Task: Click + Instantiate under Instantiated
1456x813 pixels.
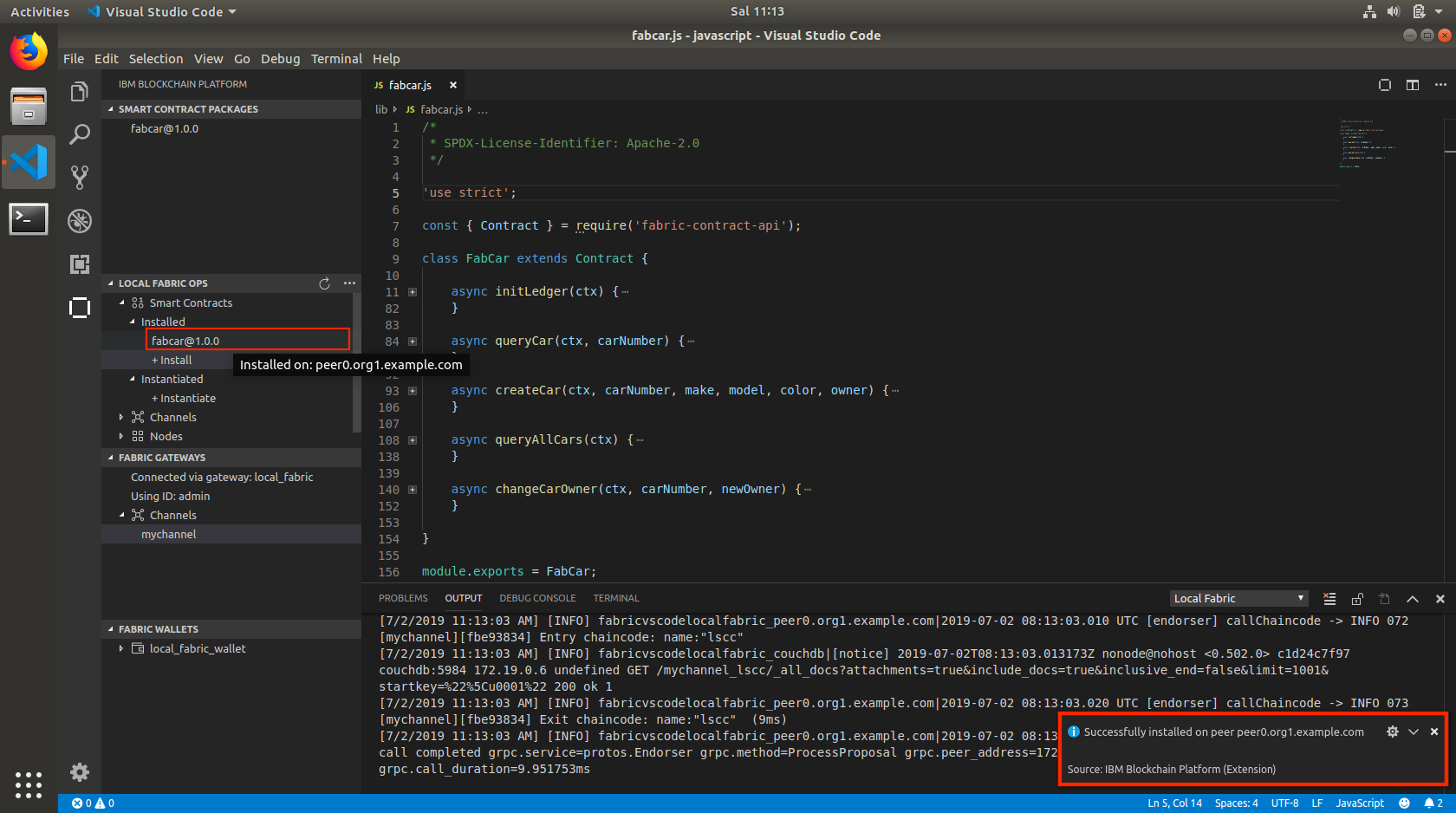Action: tap(184, 398)
